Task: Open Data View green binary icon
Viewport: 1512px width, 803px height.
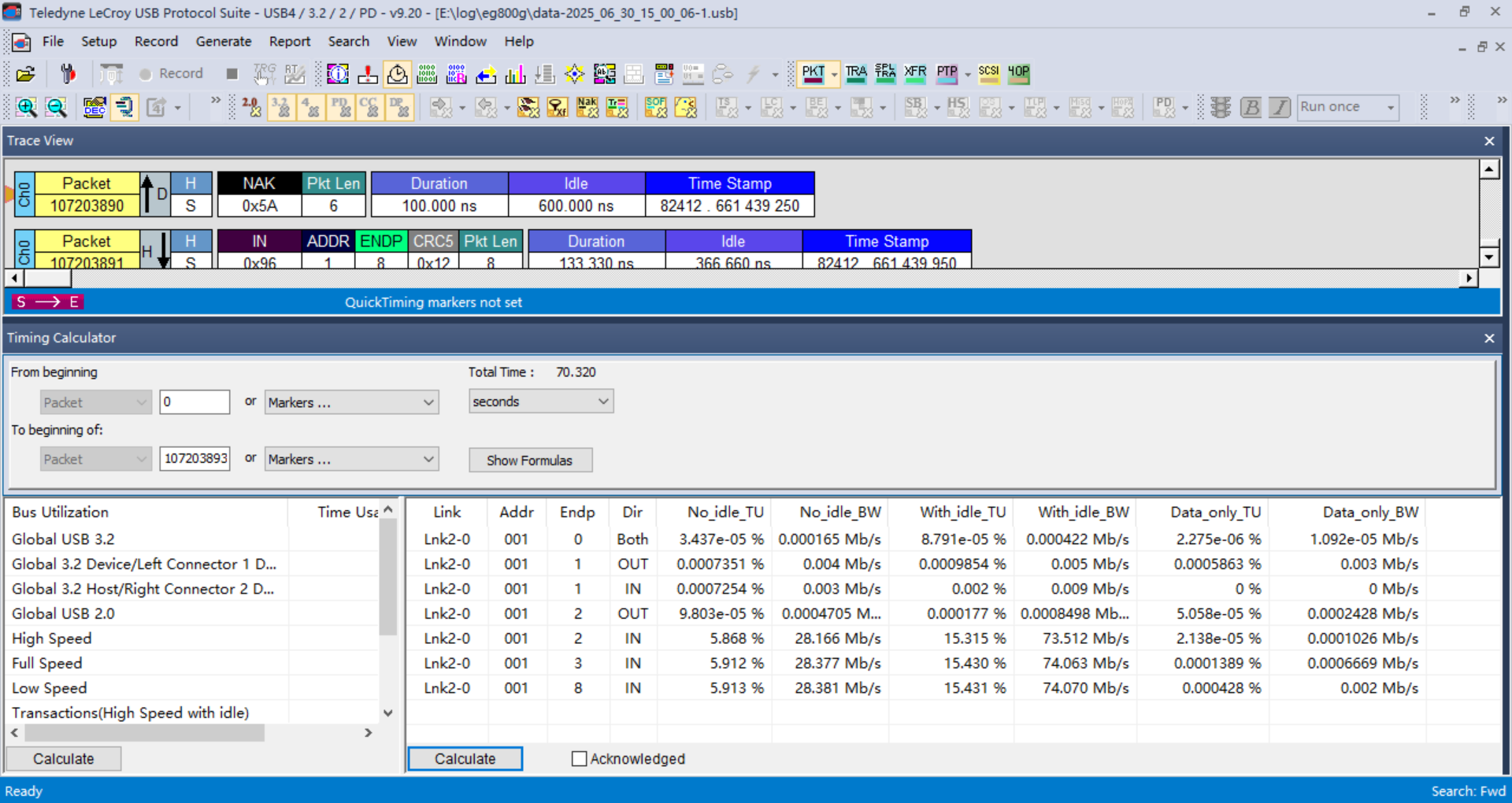Action: (x=427, y=74)
